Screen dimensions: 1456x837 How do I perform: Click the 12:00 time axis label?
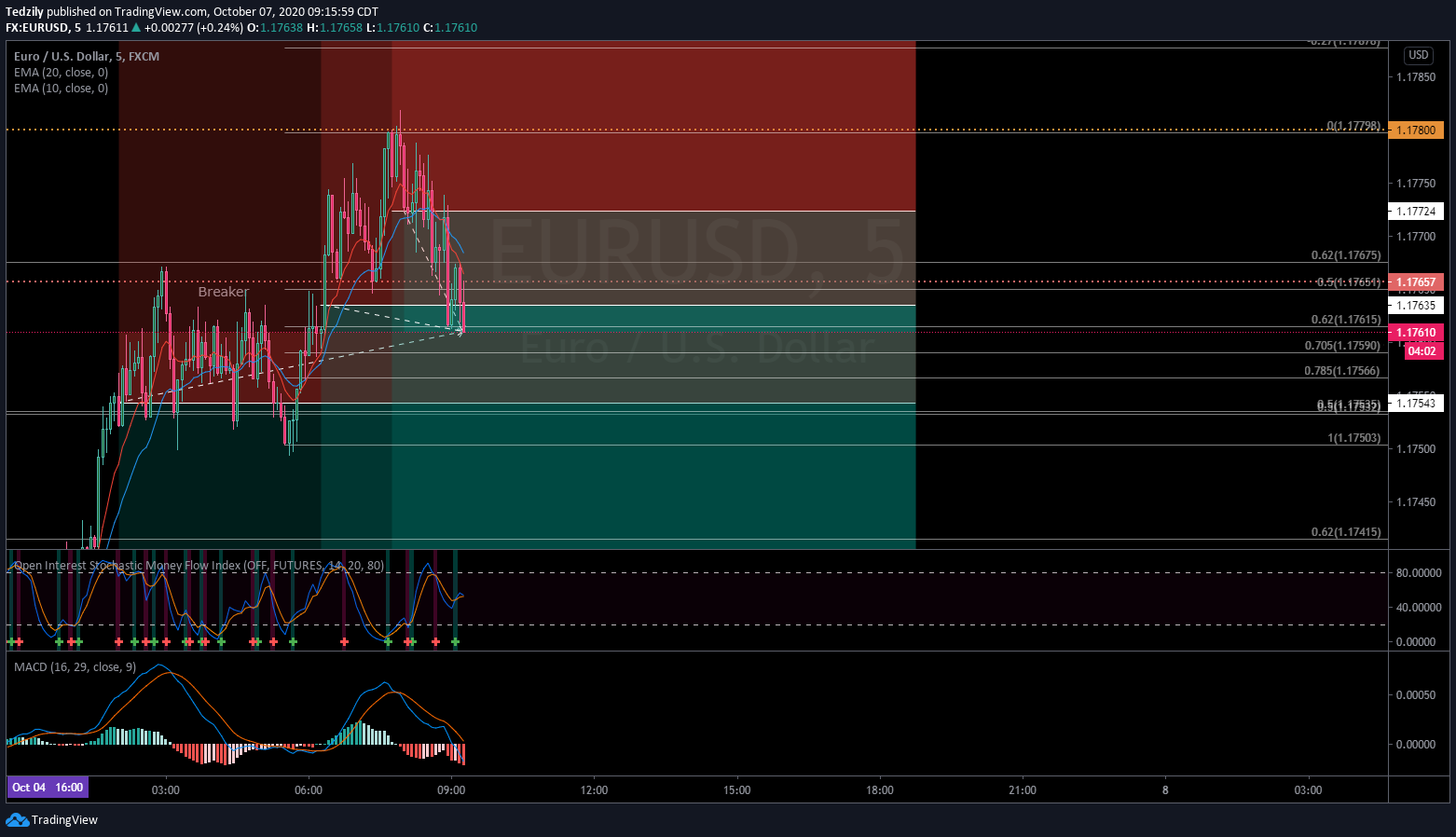pos(594,790)
